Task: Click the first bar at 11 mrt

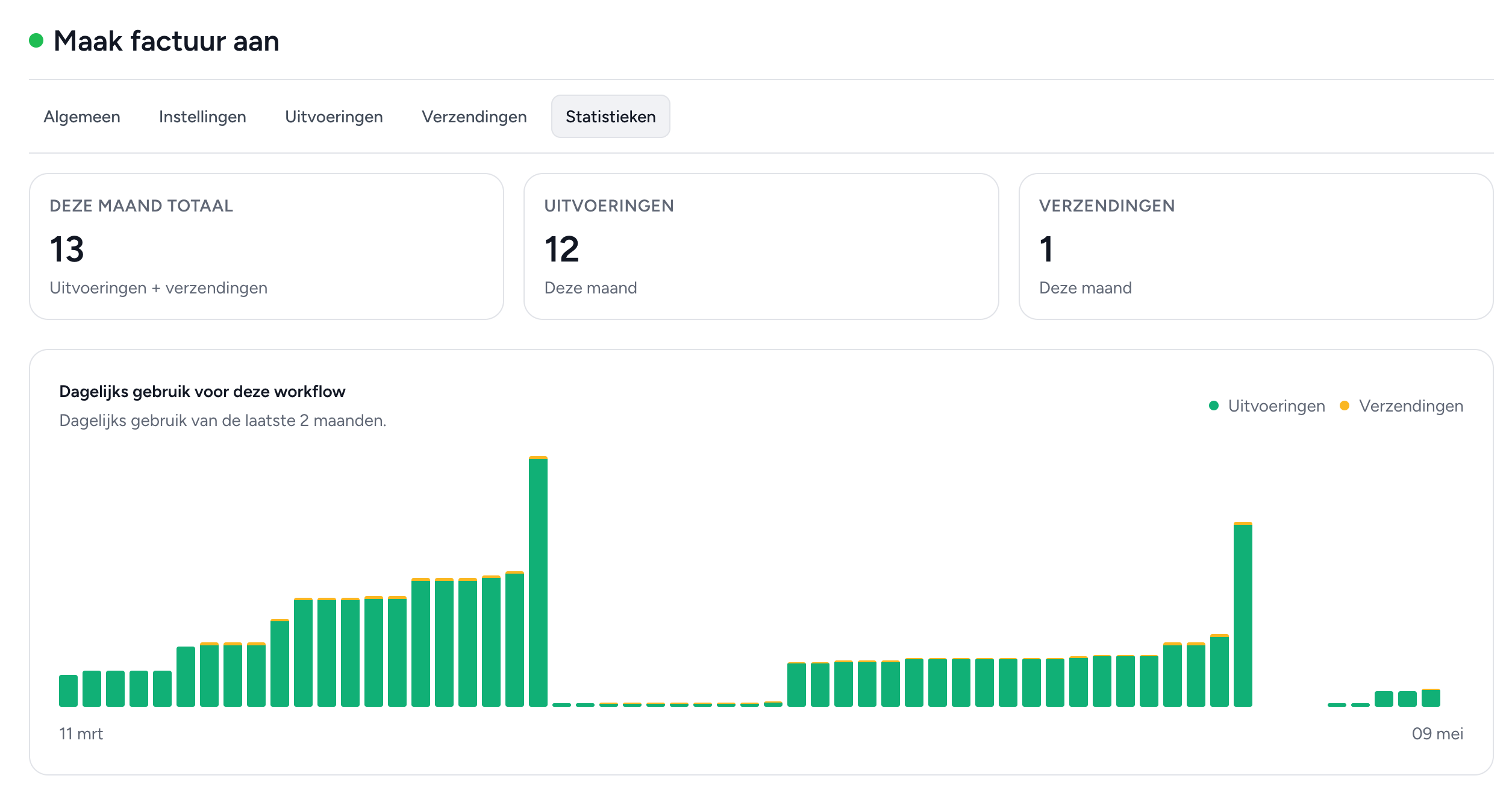Action: [68, 691]
